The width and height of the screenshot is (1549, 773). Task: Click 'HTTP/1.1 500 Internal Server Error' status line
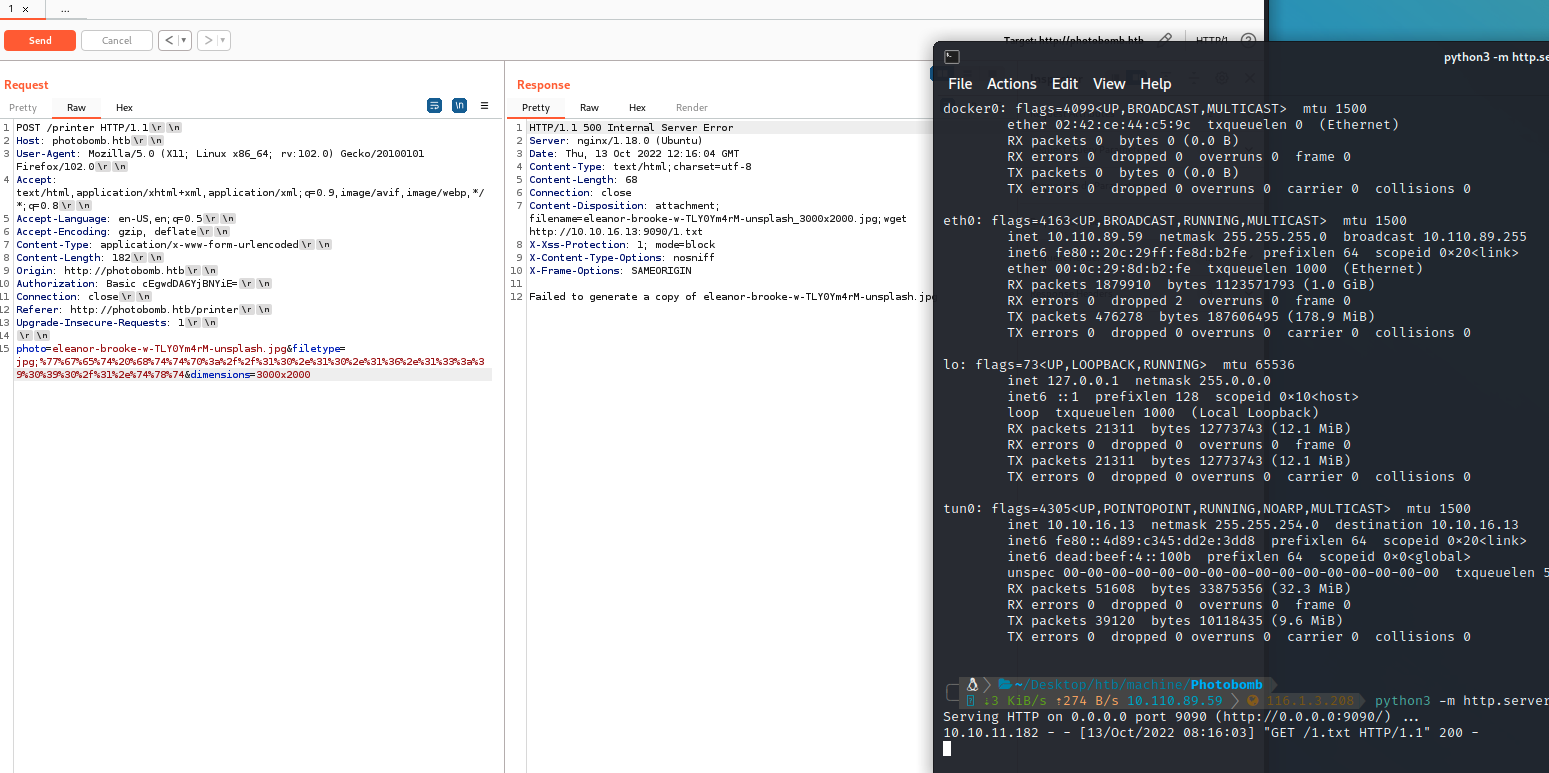click(631, 128)
